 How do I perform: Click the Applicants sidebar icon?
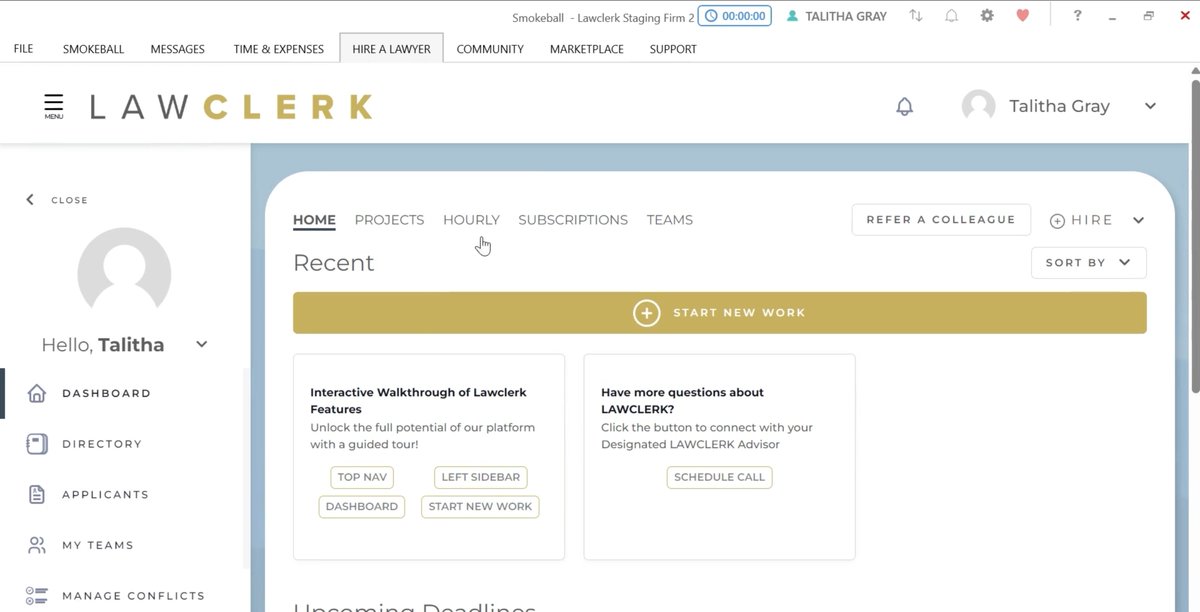click(37, 494)
